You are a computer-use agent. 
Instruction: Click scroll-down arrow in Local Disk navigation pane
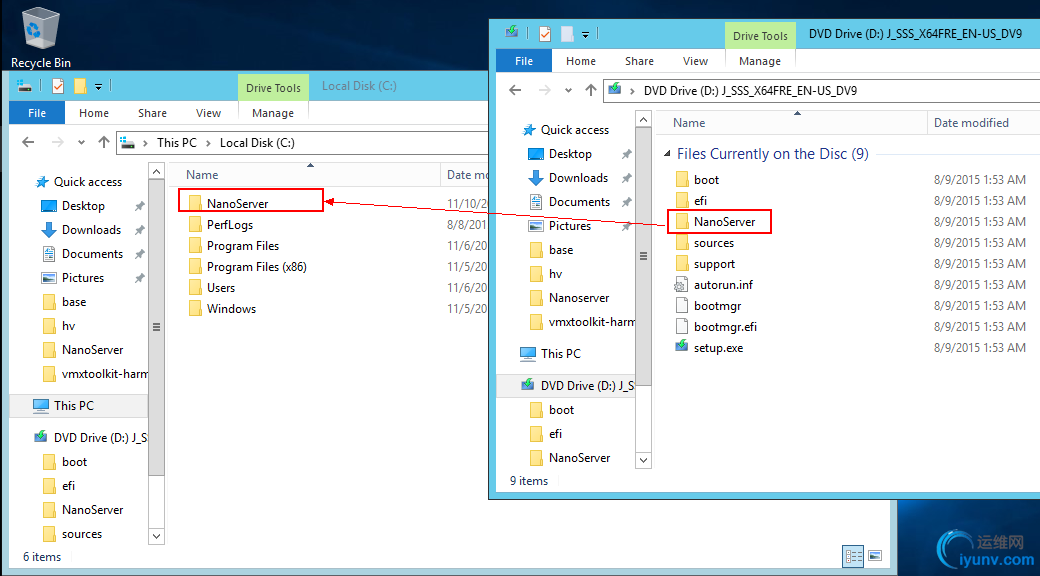click(x=157, y=536)
